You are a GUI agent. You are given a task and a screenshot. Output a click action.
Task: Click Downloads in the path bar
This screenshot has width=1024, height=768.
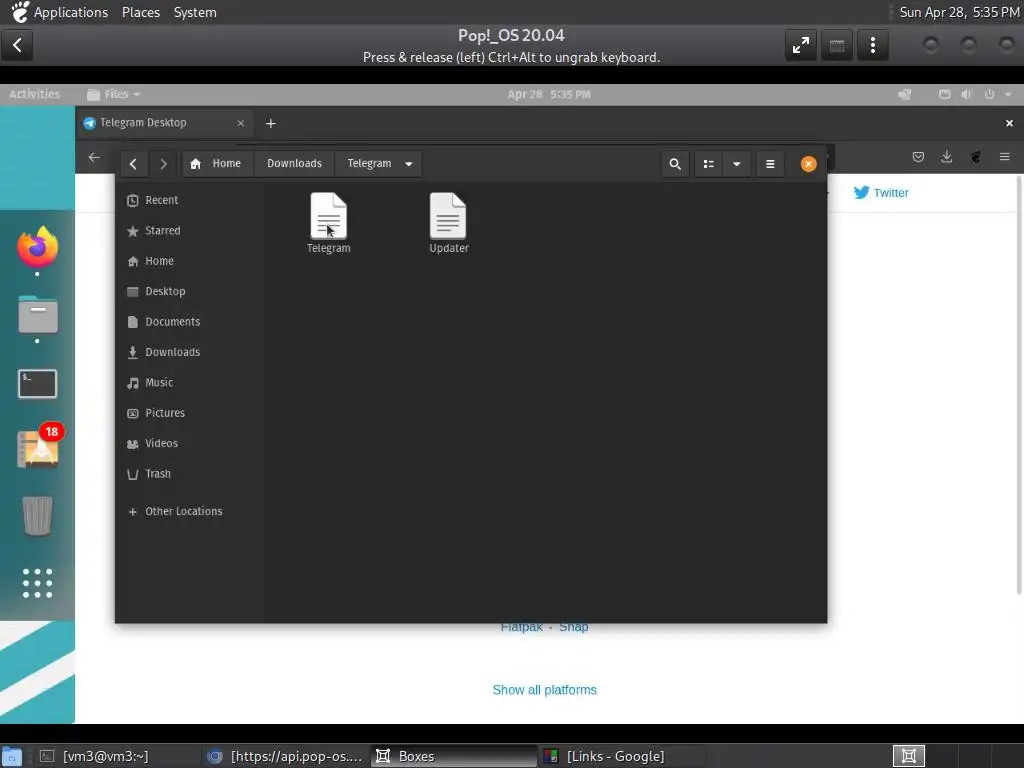(295, 164)
